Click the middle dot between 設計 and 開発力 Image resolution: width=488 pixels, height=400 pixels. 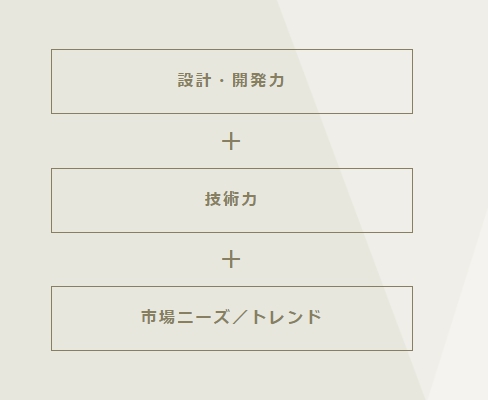(x=222, y=81)
